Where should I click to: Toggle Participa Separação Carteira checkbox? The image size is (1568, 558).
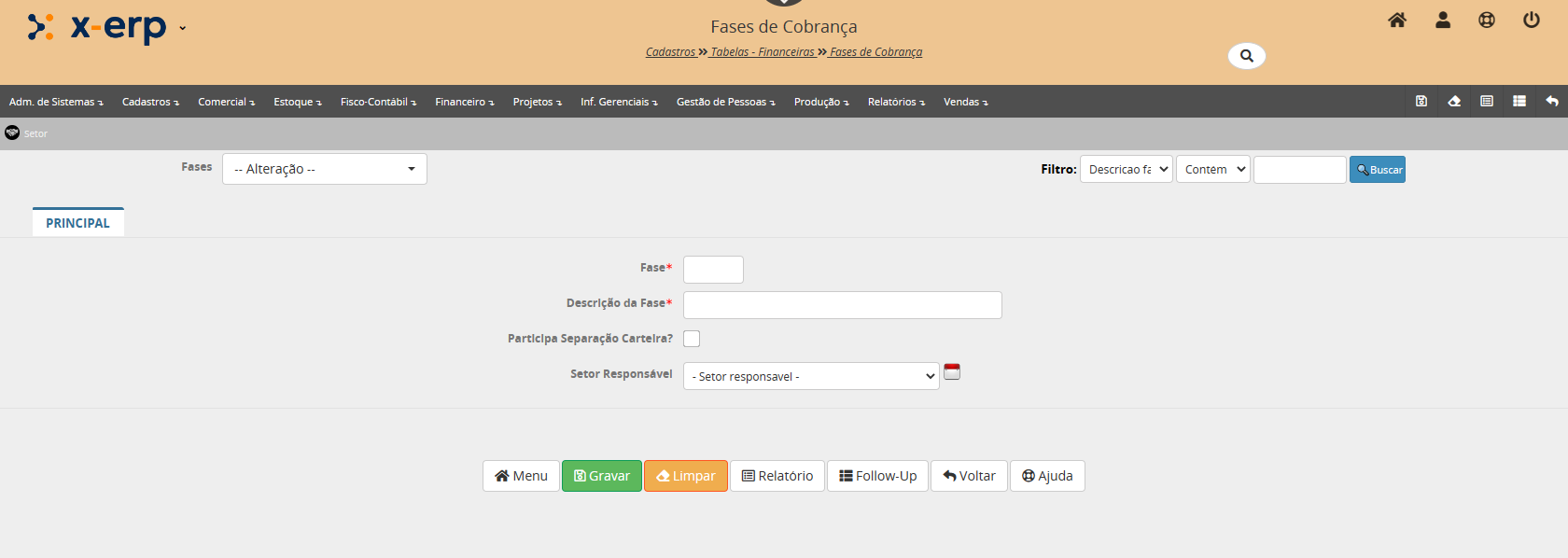(x=692, y=339)
